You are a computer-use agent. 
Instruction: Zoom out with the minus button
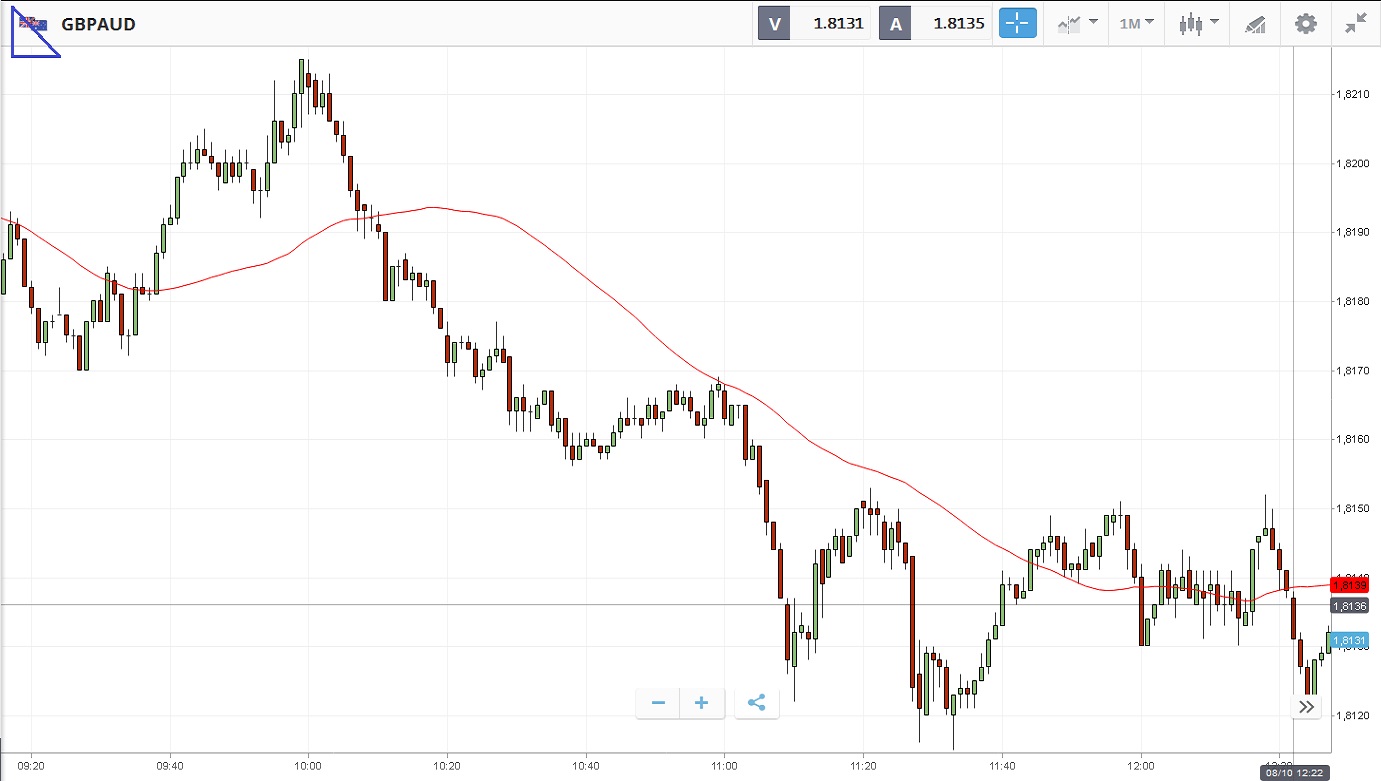click(x=658, y=703)
